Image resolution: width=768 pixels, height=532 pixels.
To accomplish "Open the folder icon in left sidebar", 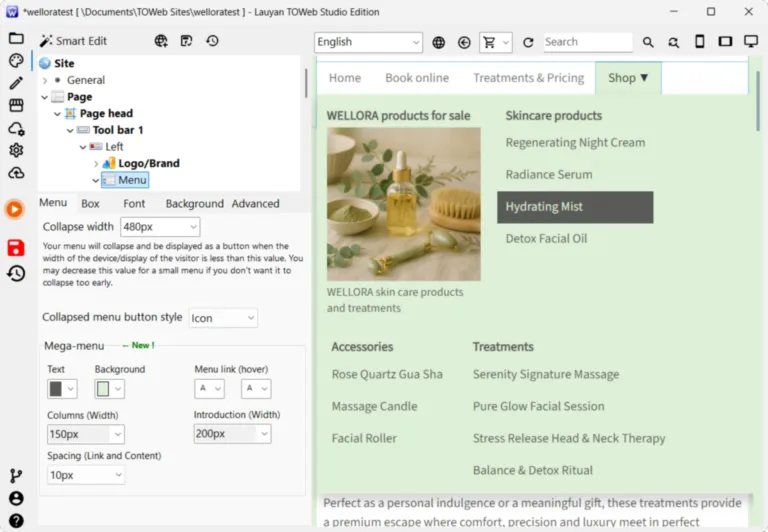I will click(16, 38).
